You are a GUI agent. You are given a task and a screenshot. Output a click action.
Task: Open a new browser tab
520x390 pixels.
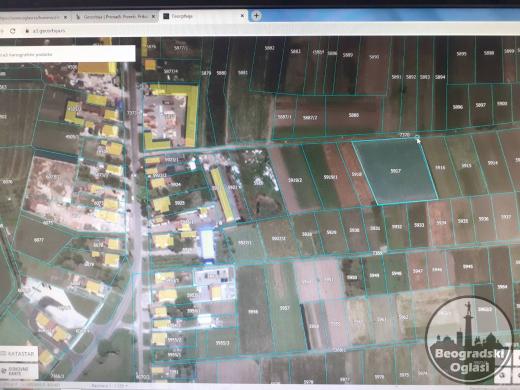(x=256, y=16)
